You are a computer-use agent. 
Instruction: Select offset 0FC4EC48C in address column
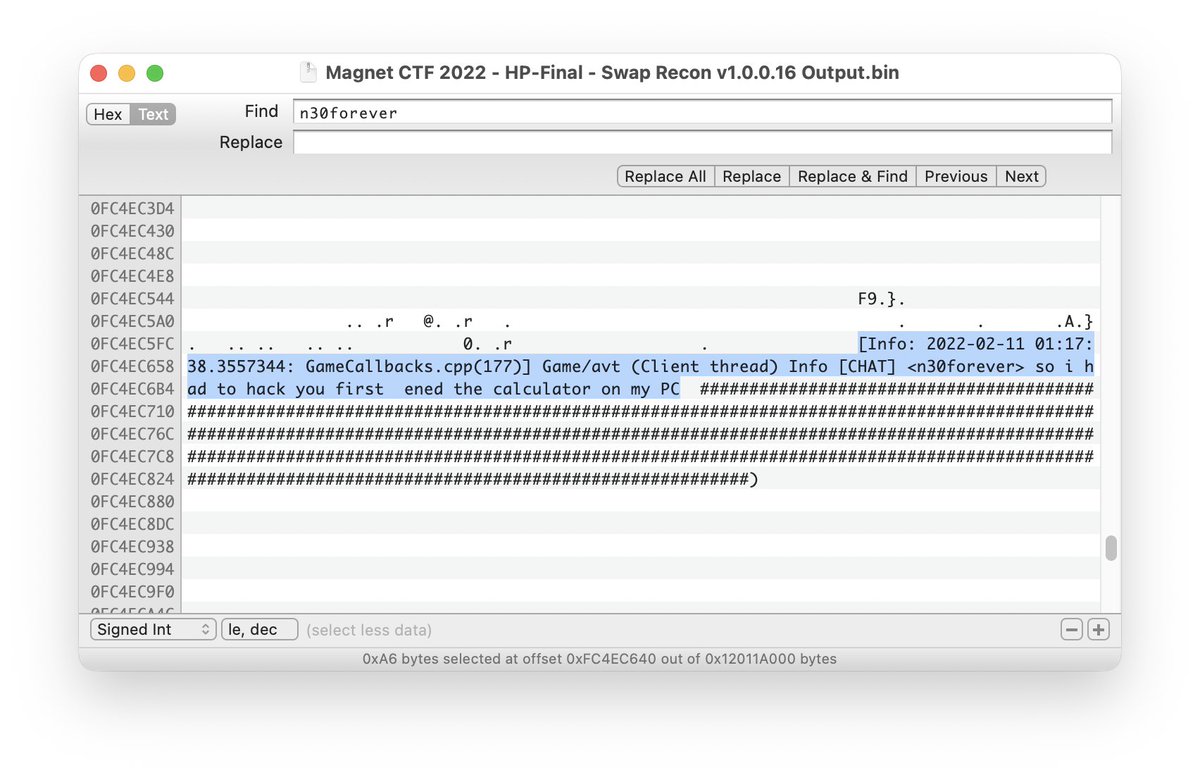tap(132, 253)
